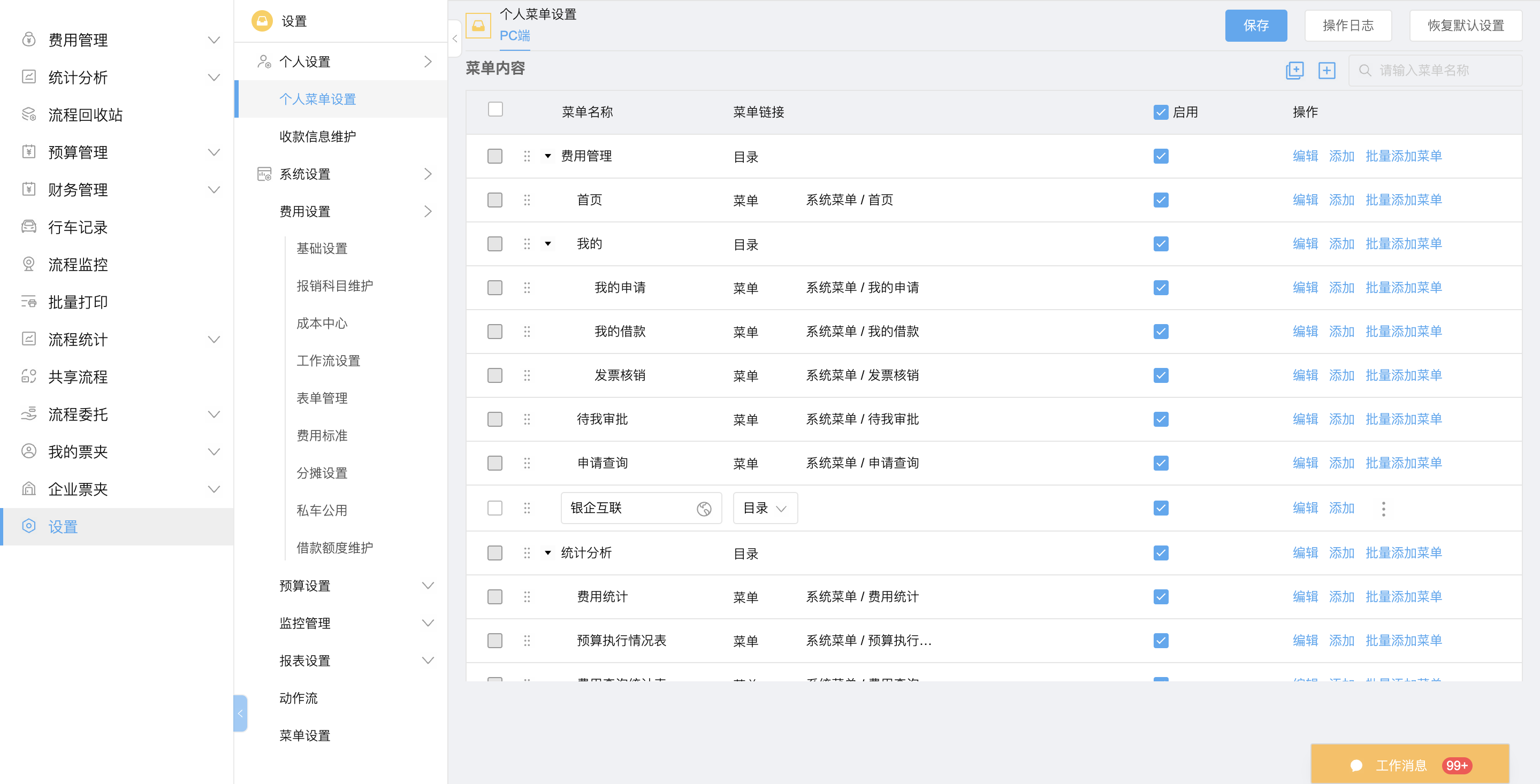Open 菜单设置 at bottom of settings list
The image size is (1540, 784).
(x=304, y=735)
